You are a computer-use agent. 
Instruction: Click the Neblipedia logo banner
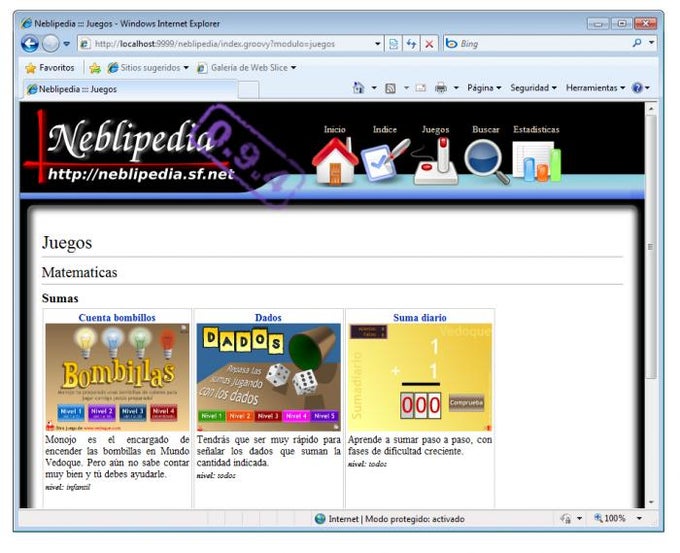tap(130, 148)
